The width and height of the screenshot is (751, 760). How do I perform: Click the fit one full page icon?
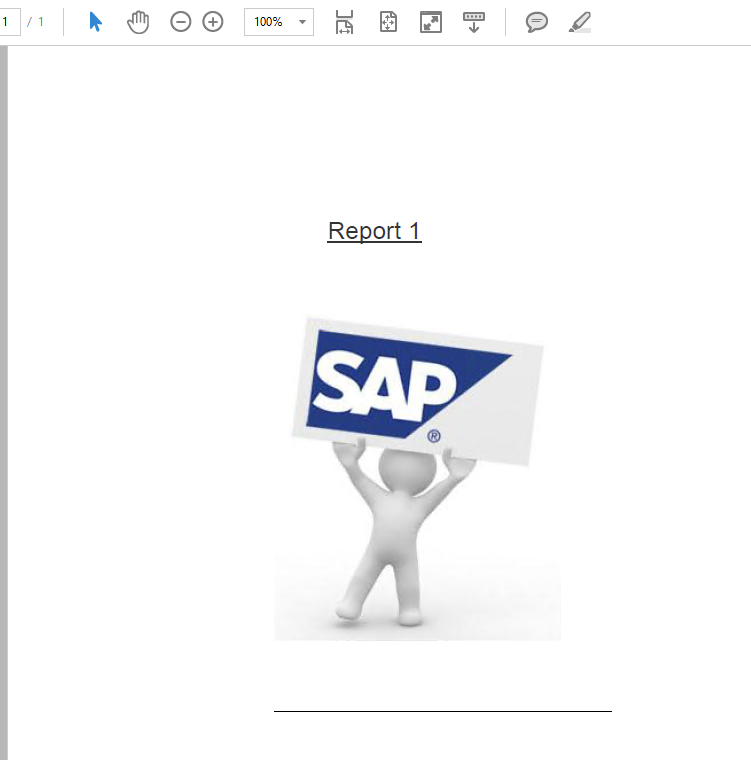point(389,21)
